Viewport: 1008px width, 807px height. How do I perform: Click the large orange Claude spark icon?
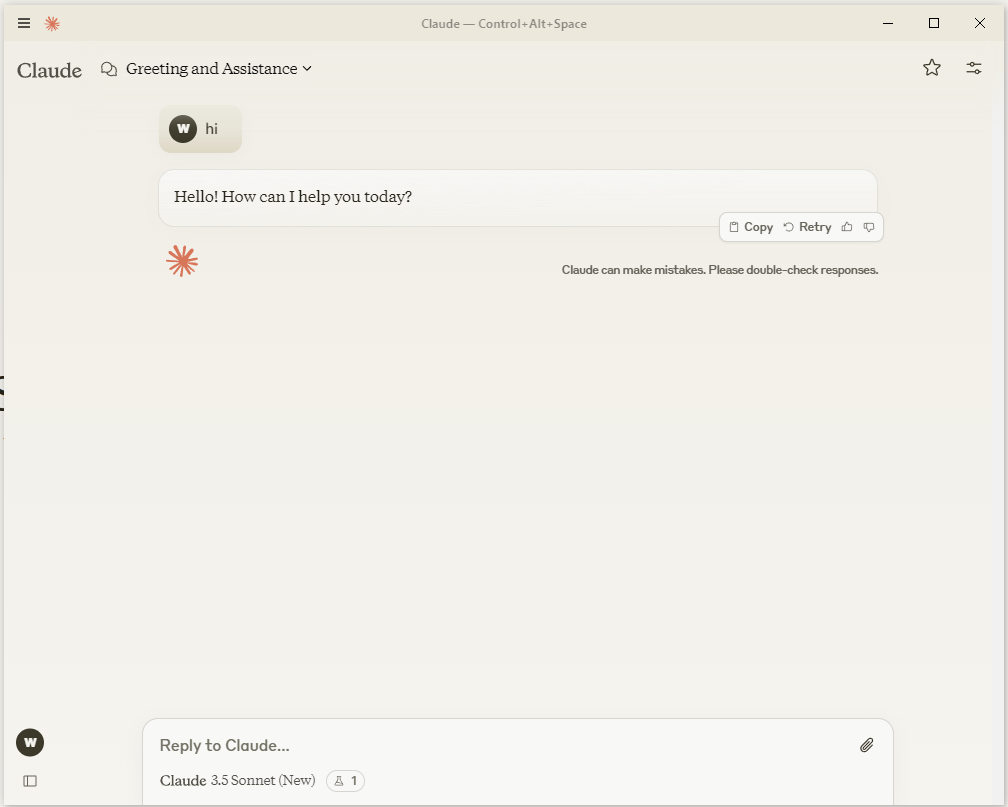pos(182,261)
